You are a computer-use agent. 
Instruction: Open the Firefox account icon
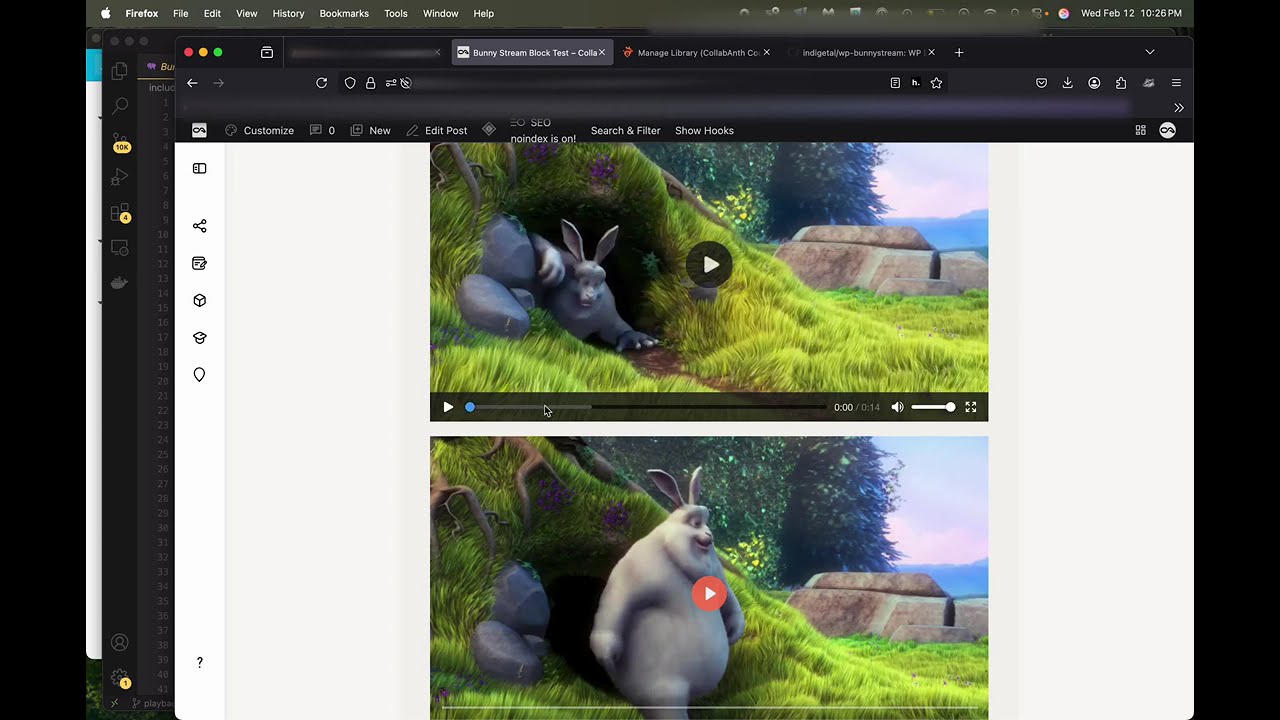coord(1095,83)
